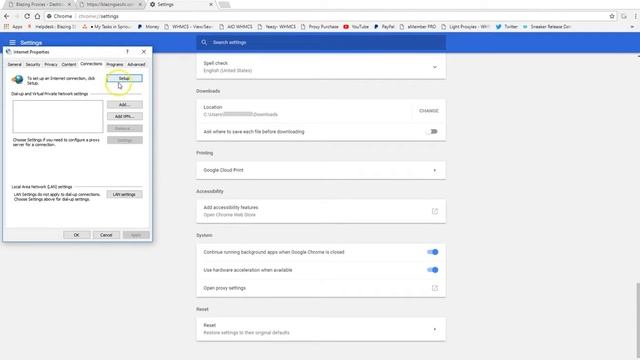Open the AIO WHMCS bookmark
This screenshot has height=360, width=640.
point(236,27)
